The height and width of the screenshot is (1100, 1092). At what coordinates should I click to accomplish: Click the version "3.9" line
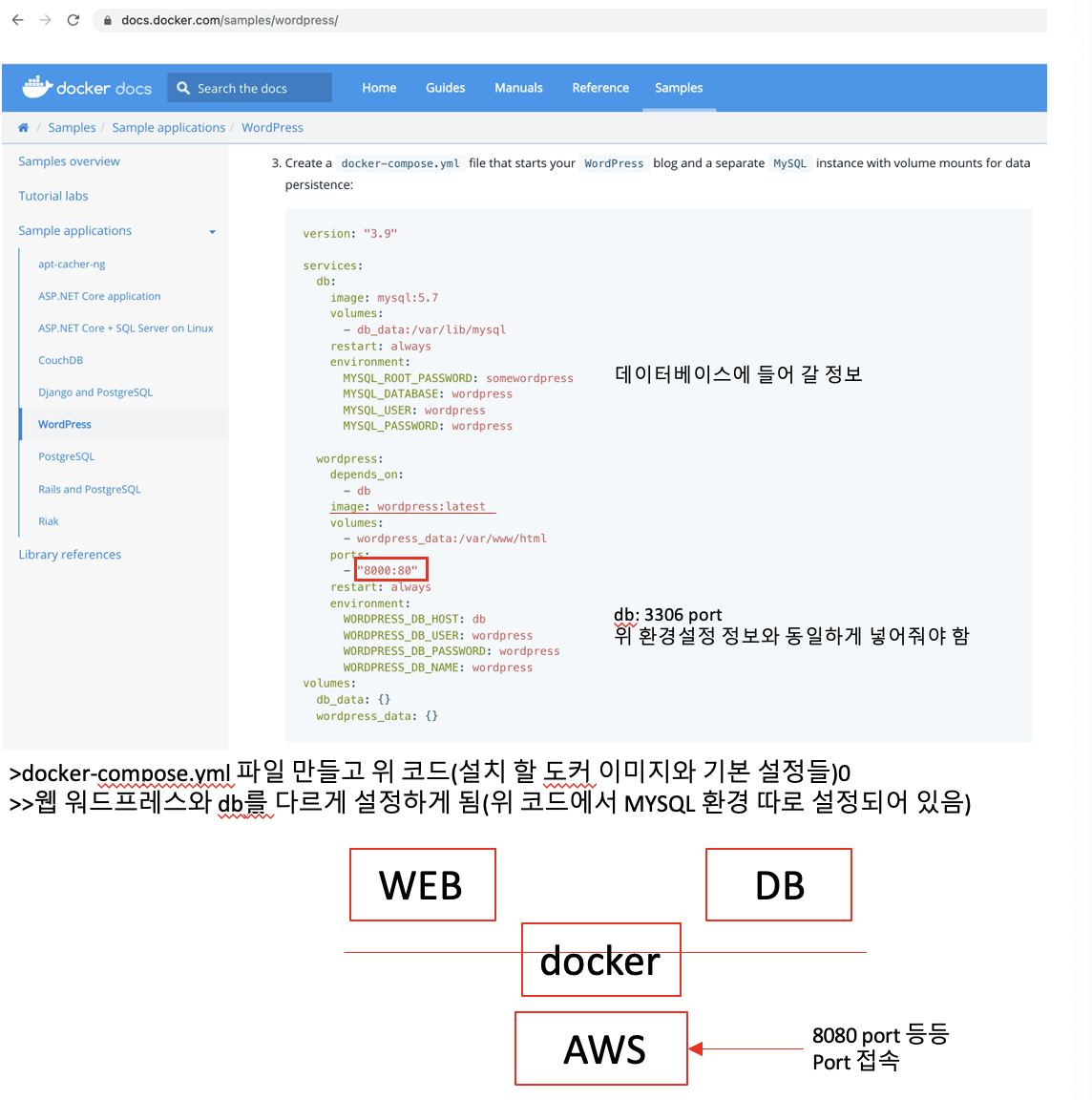pyautogui.click(x=350, y=233)
